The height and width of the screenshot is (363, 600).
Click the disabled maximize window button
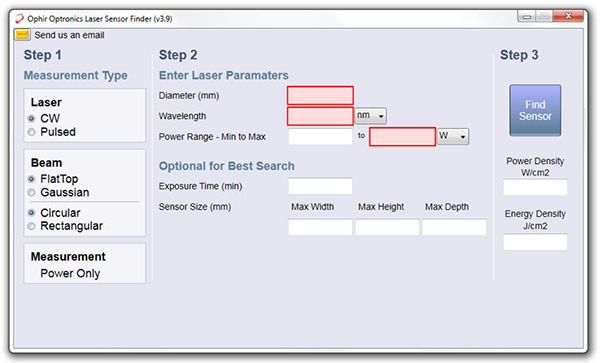[x=545, y=16]
